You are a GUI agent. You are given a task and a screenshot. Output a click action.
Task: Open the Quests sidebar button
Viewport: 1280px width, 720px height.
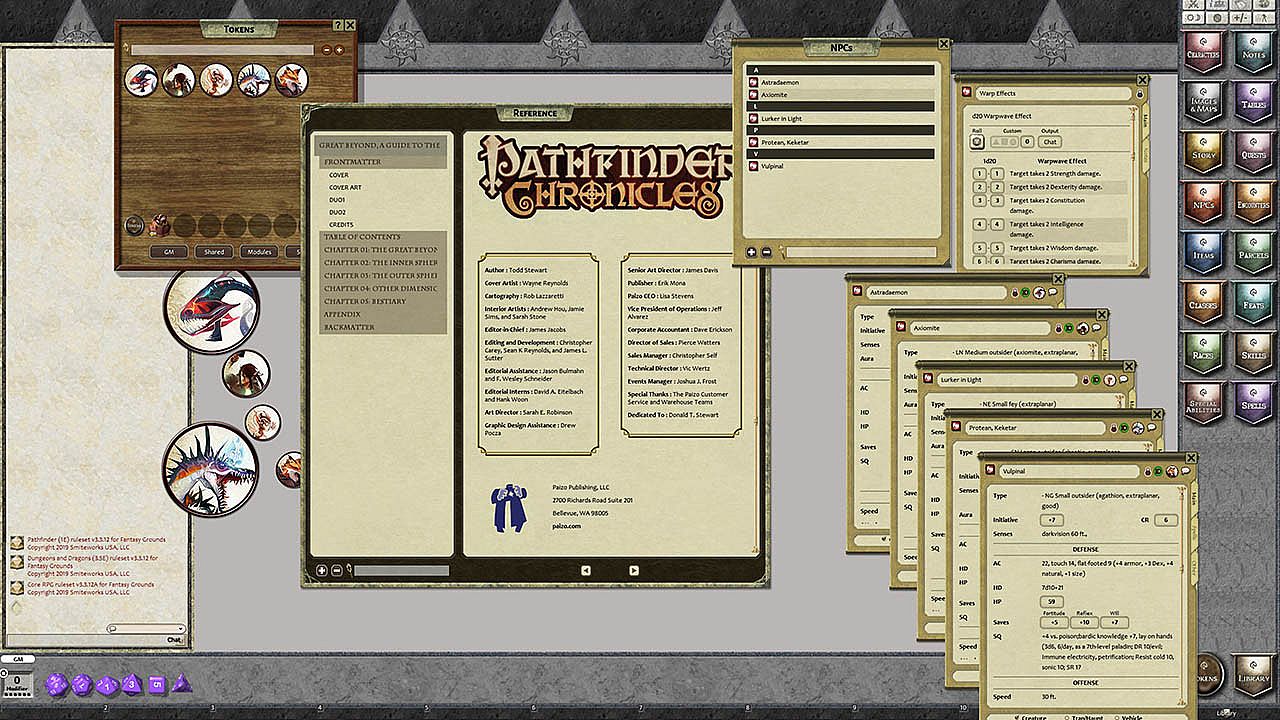1252,151
